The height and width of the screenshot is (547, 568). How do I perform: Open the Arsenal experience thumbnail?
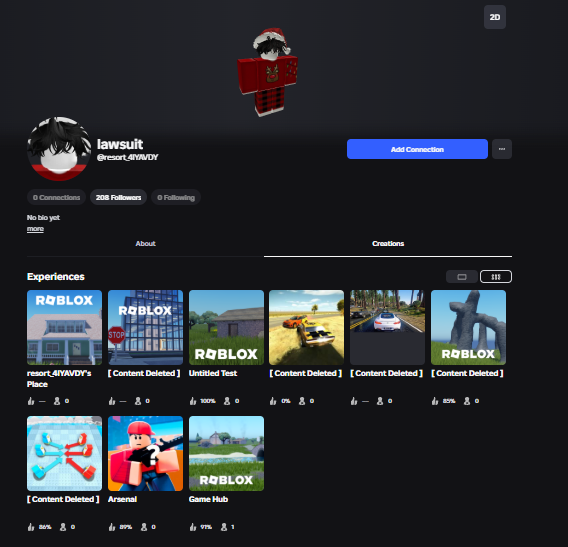[145, 454]
